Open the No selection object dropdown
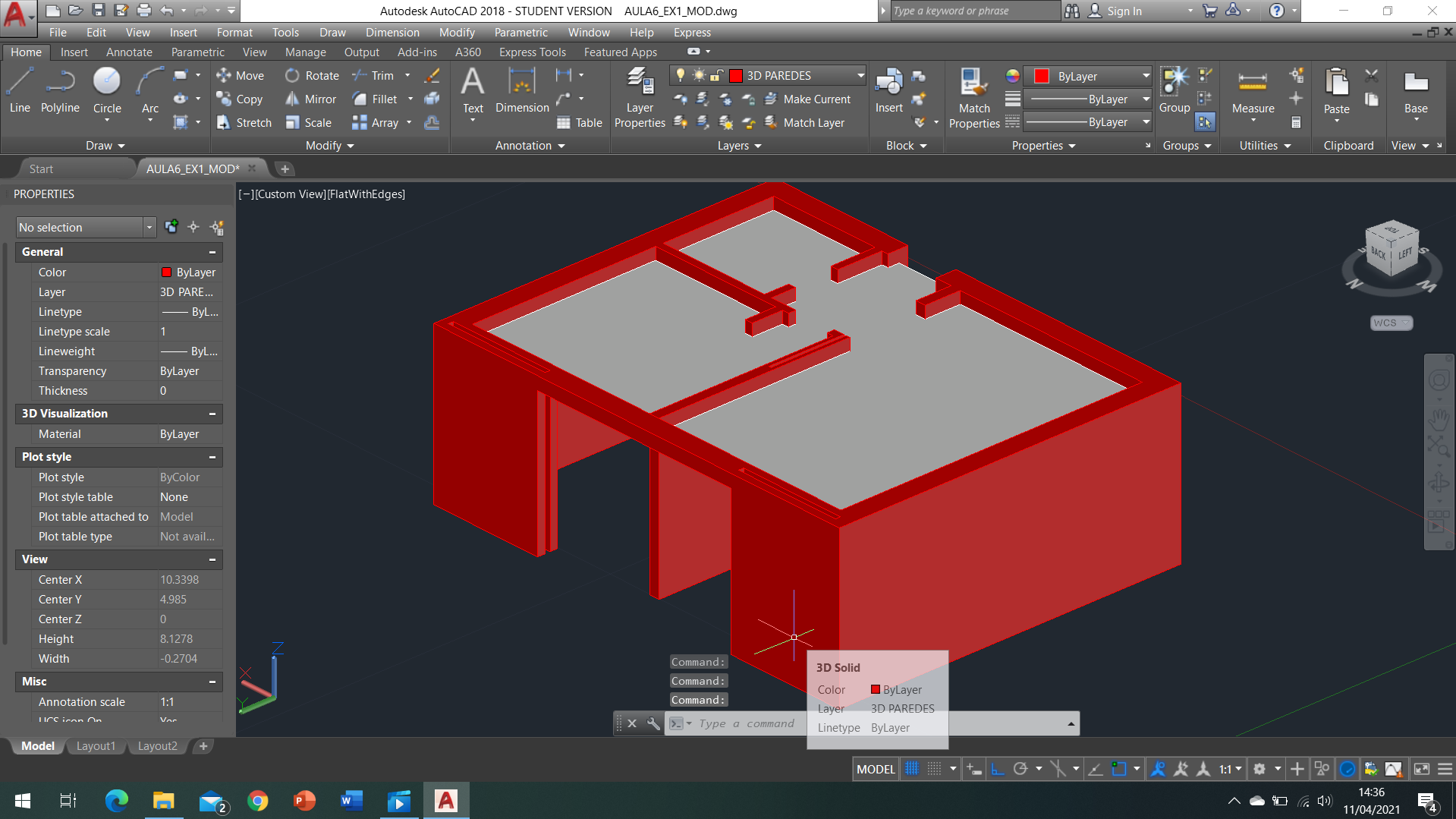1456x819 pixels. (x=149, y=228)
